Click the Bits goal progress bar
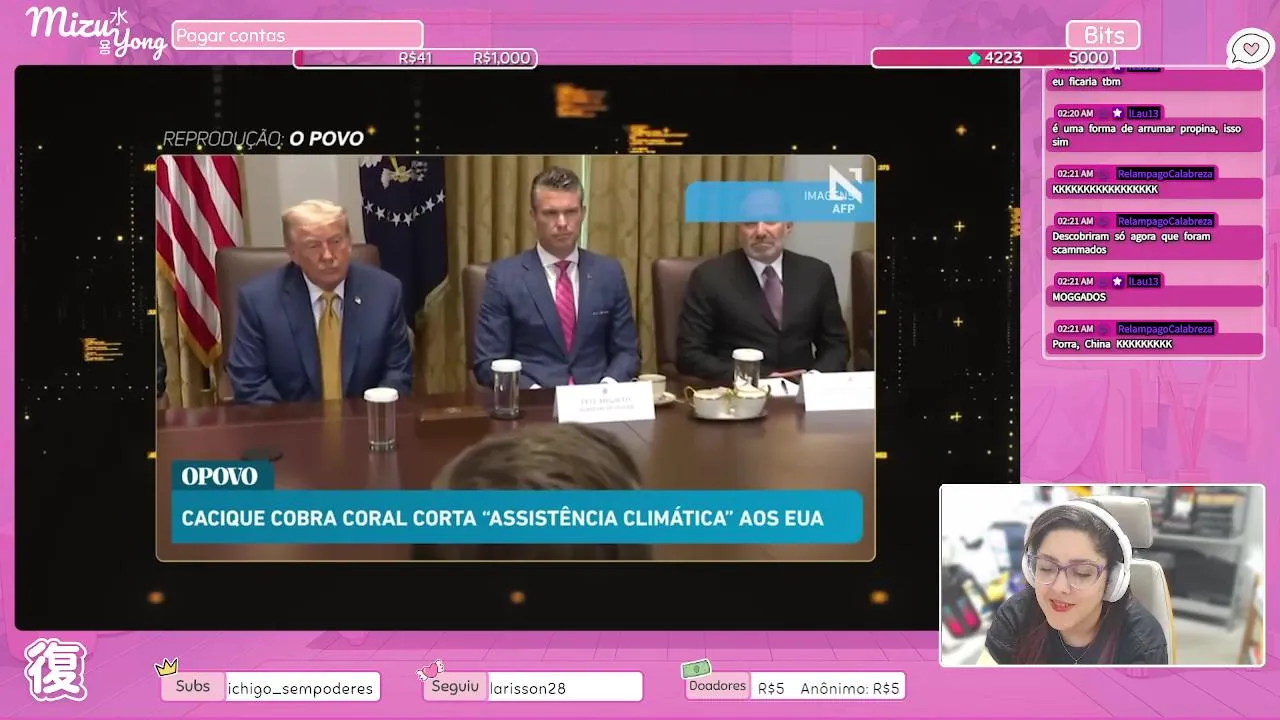Viewport: 1280px width, 720px height. click(x=993, y=58)
